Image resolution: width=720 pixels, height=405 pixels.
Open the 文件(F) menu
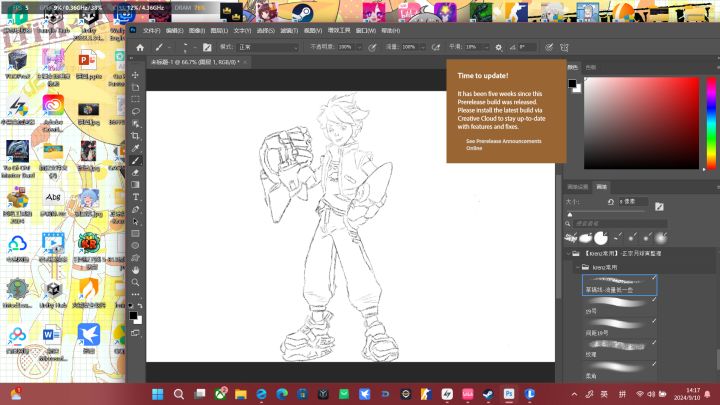pyautogui.click(x=152, y=31)
